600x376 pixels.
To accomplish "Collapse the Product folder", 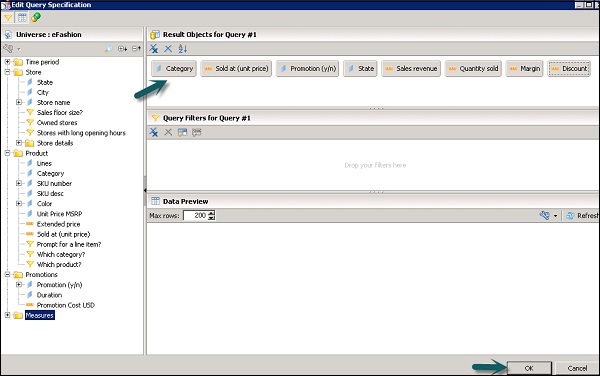I will (x=7, y=153).
